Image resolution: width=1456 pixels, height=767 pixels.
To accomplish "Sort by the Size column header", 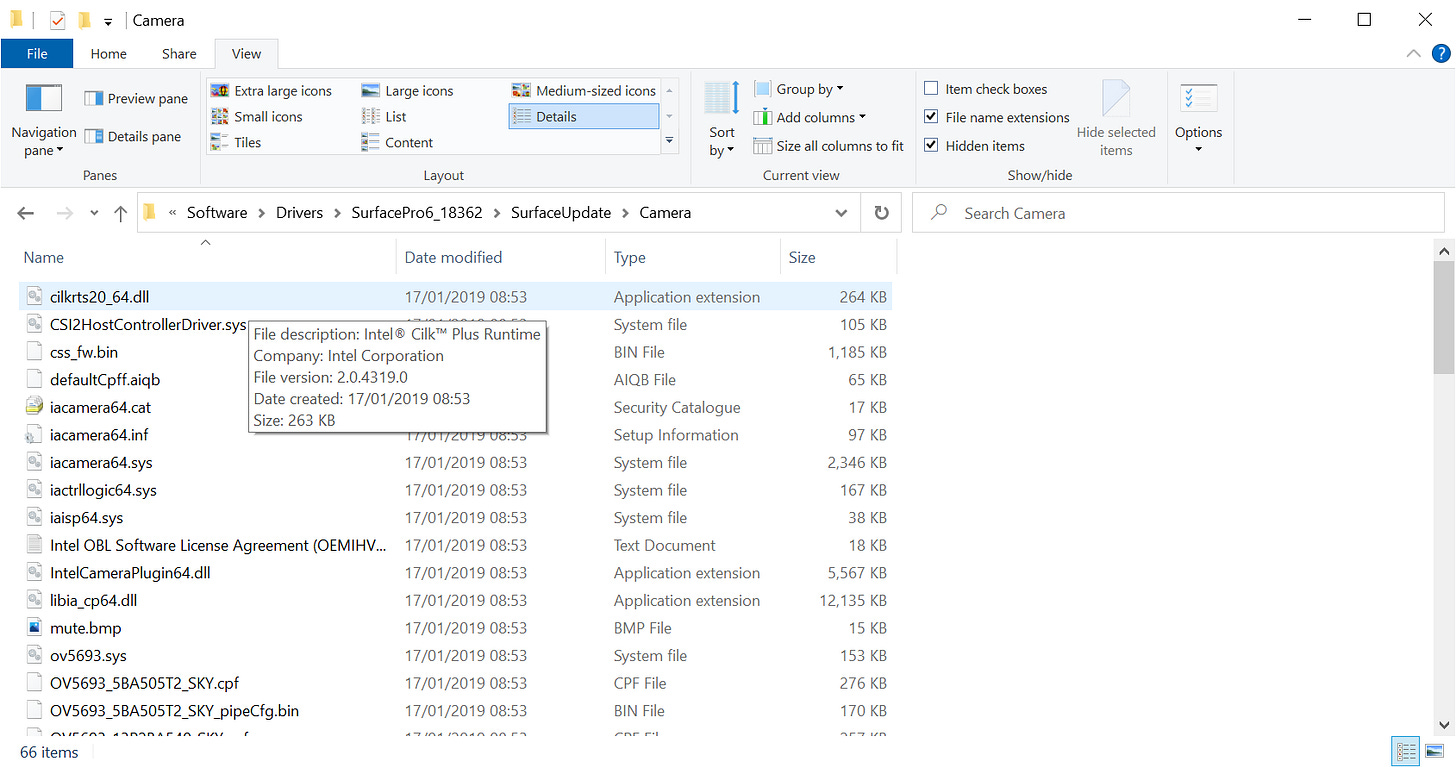I will 838,257.
